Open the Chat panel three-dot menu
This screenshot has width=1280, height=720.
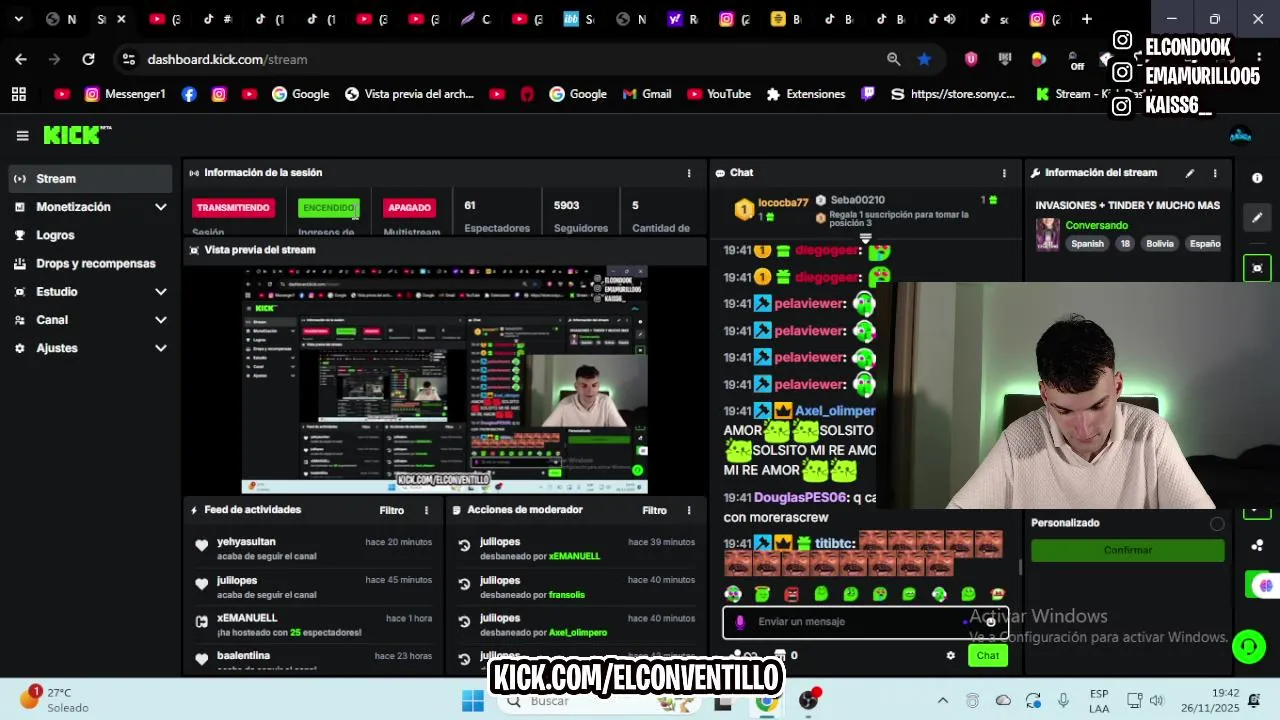(1004, 173)
